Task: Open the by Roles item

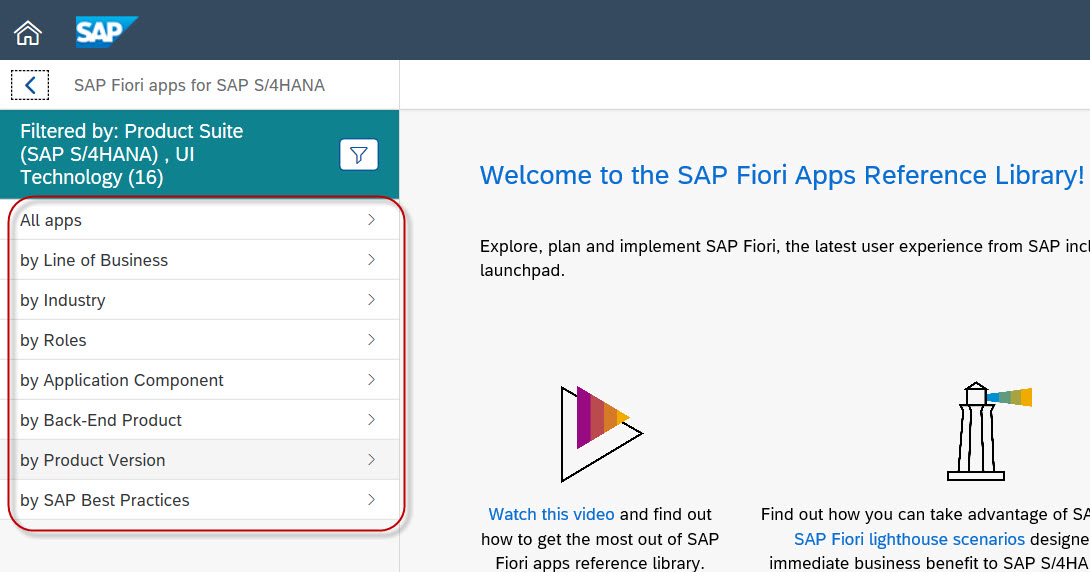Action: 200,340
